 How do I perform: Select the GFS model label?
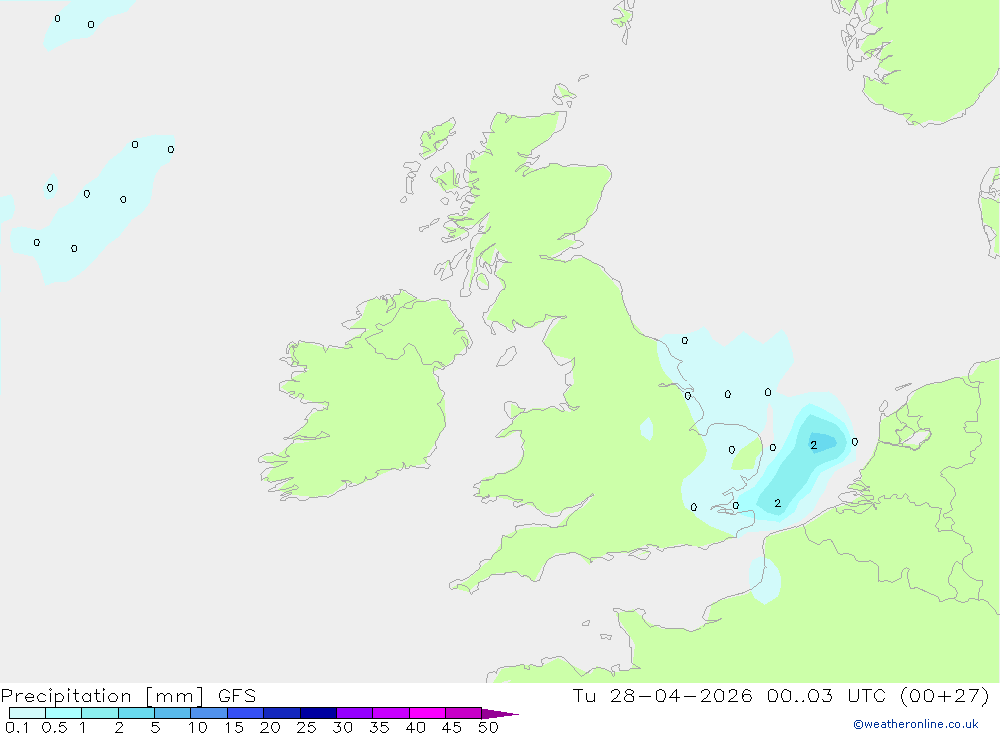[237, 696]
